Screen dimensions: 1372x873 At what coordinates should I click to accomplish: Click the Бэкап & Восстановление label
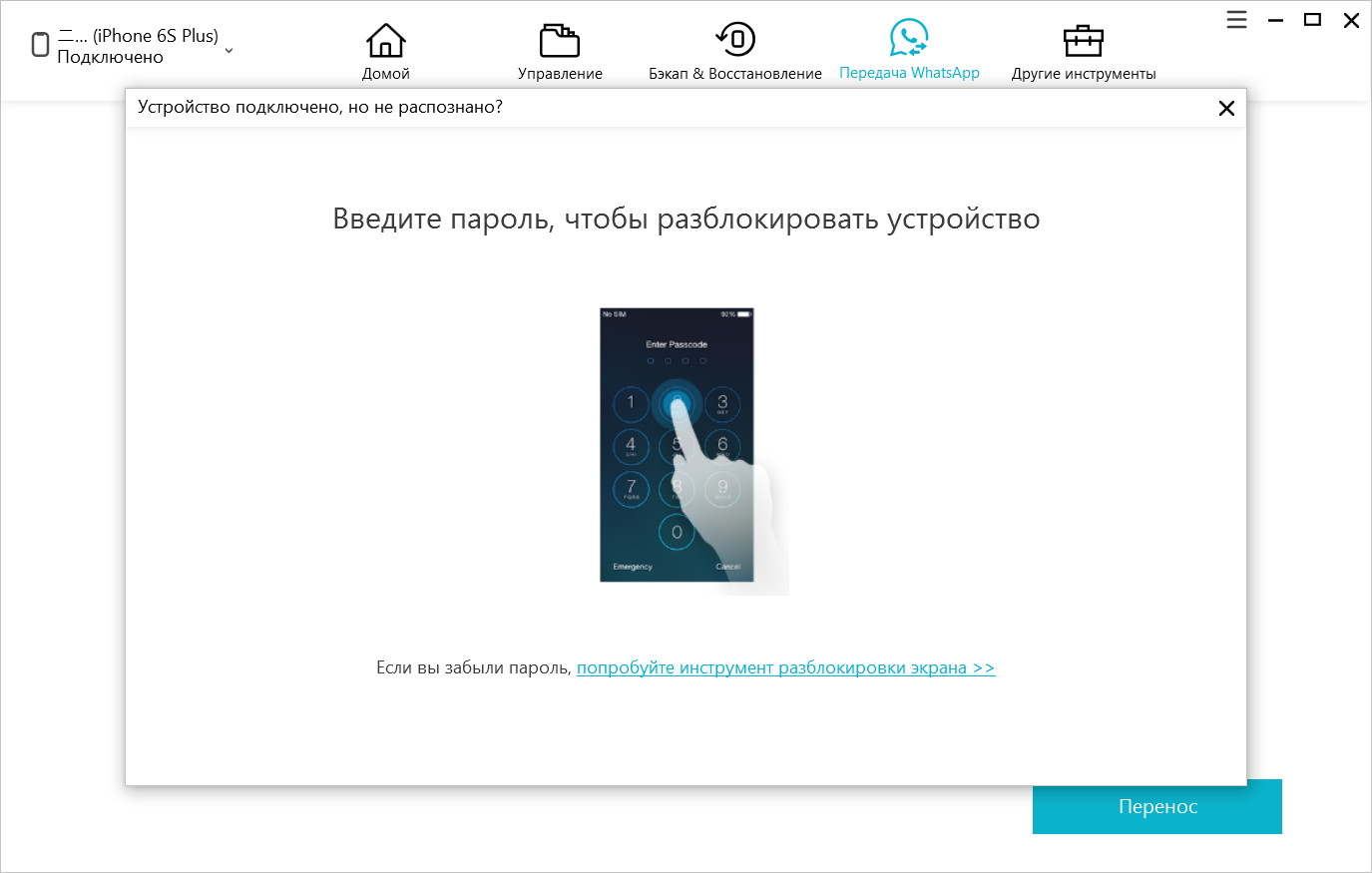(x=735, y=74)
